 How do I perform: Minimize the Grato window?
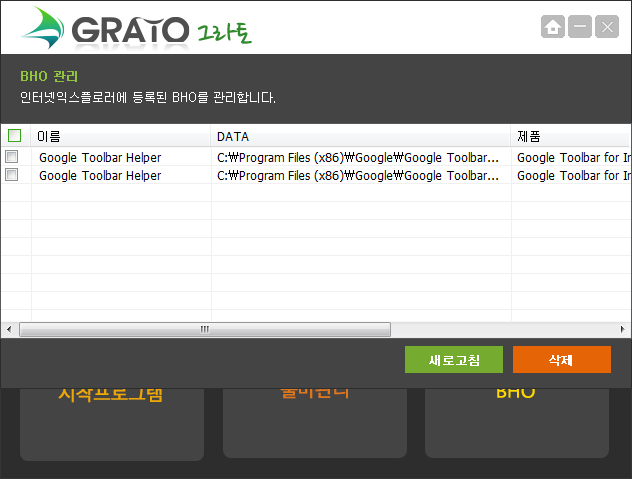click(x=580, y=27)
